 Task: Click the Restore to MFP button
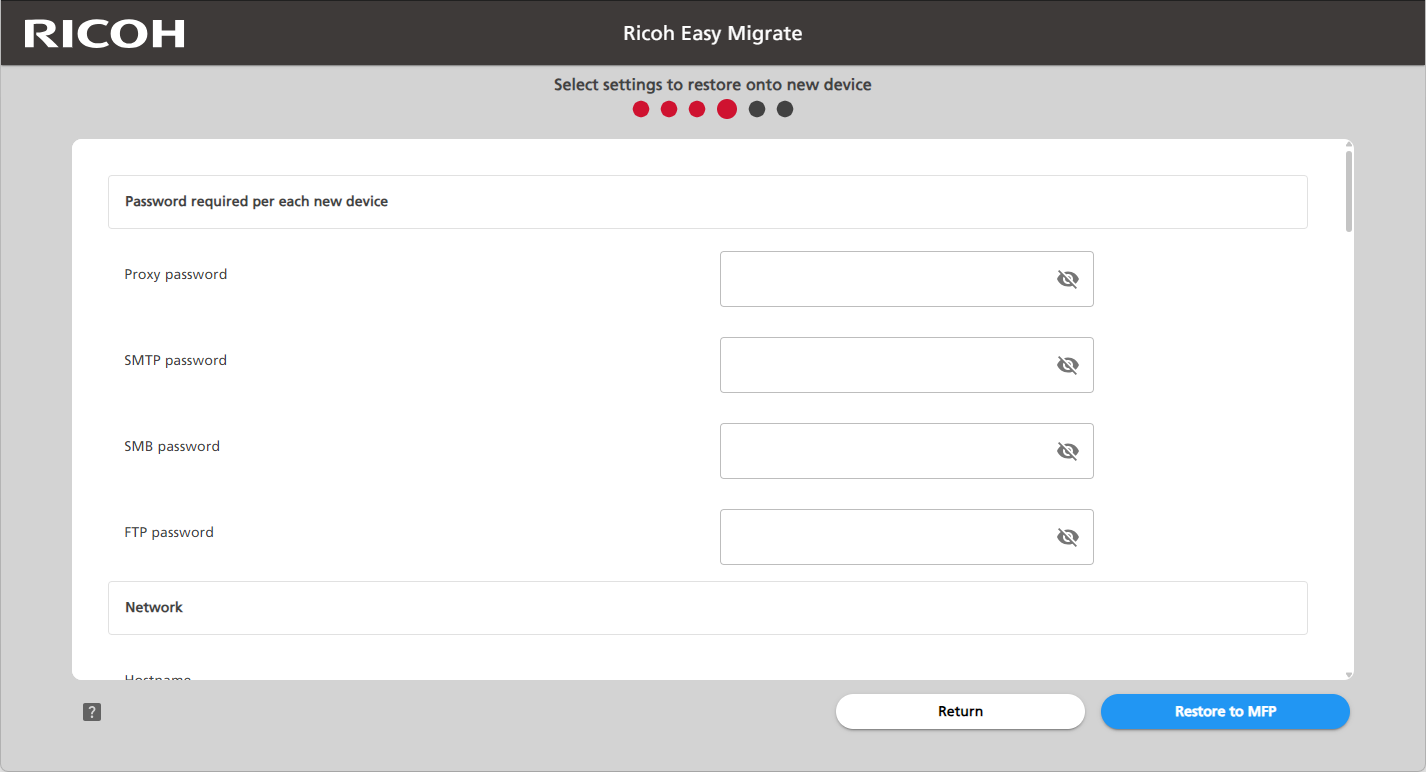click(x=1225, y=712)
